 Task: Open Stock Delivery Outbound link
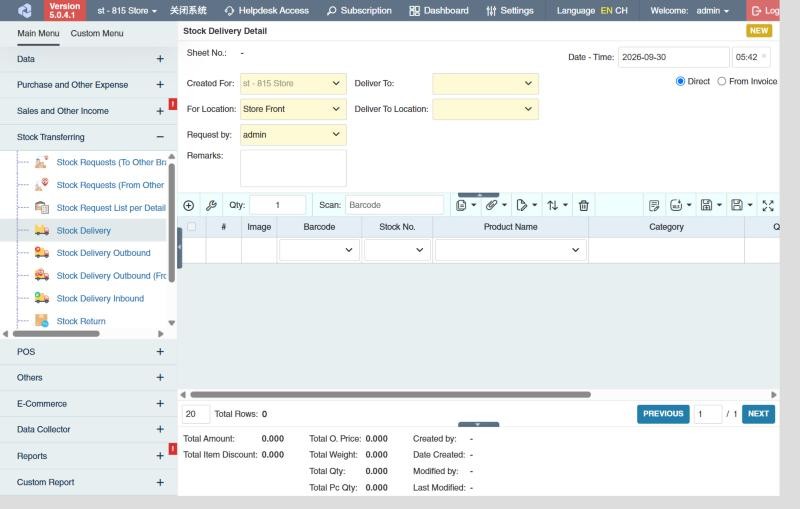104,253
